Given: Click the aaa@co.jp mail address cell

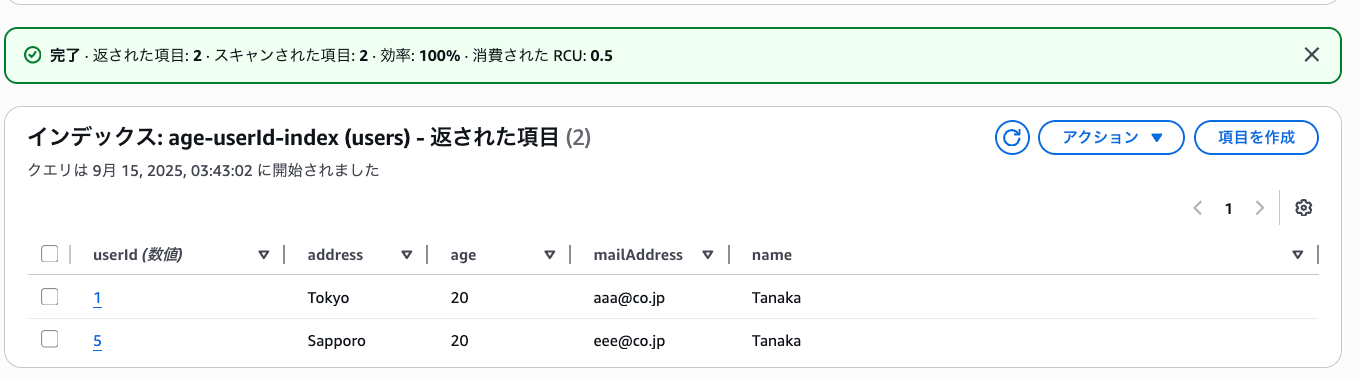Looking at the screenshot, I should coord(629,298).
